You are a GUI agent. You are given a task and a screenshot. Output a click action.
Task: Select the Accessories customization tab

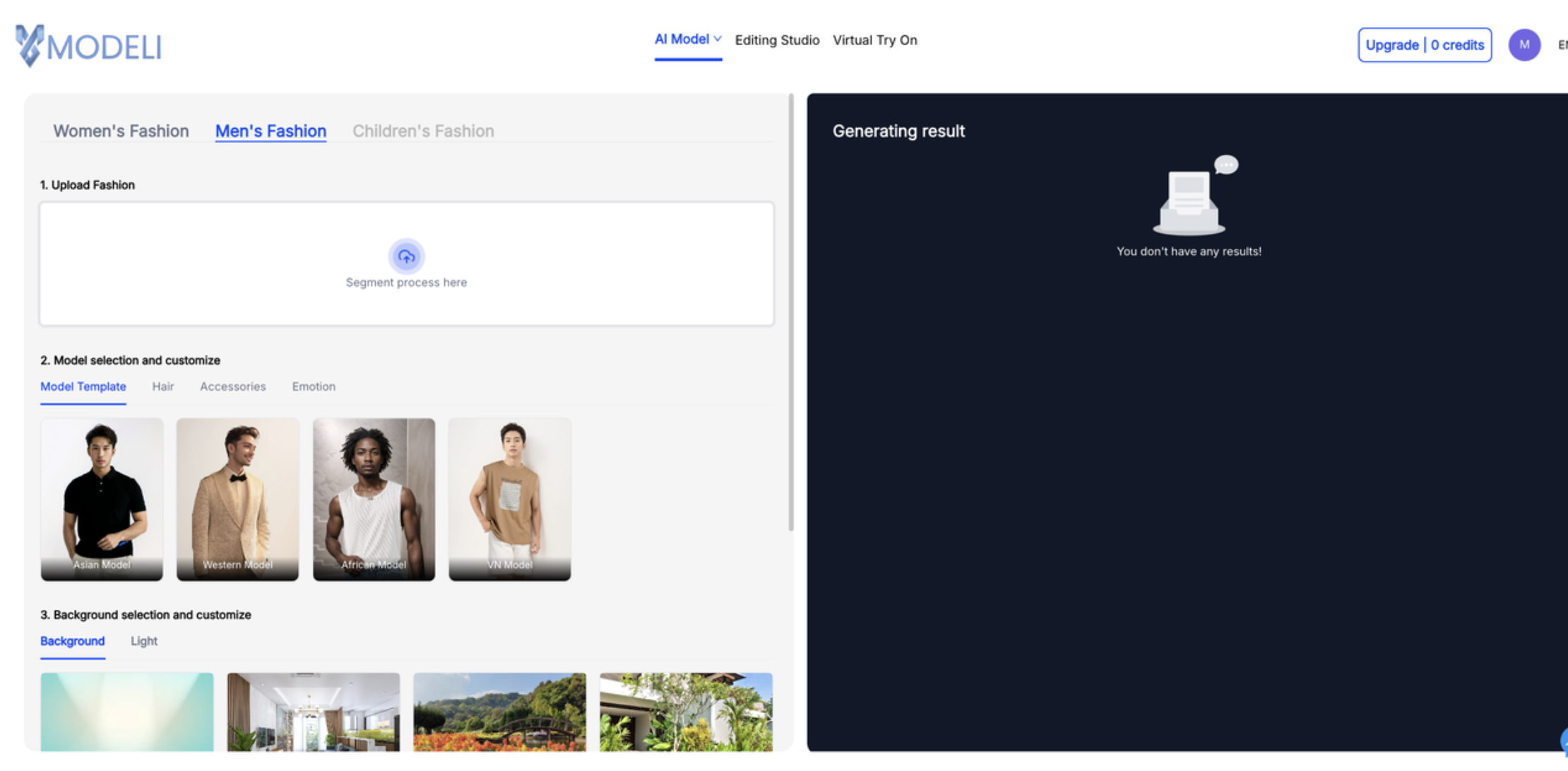(x=232, y=387)
